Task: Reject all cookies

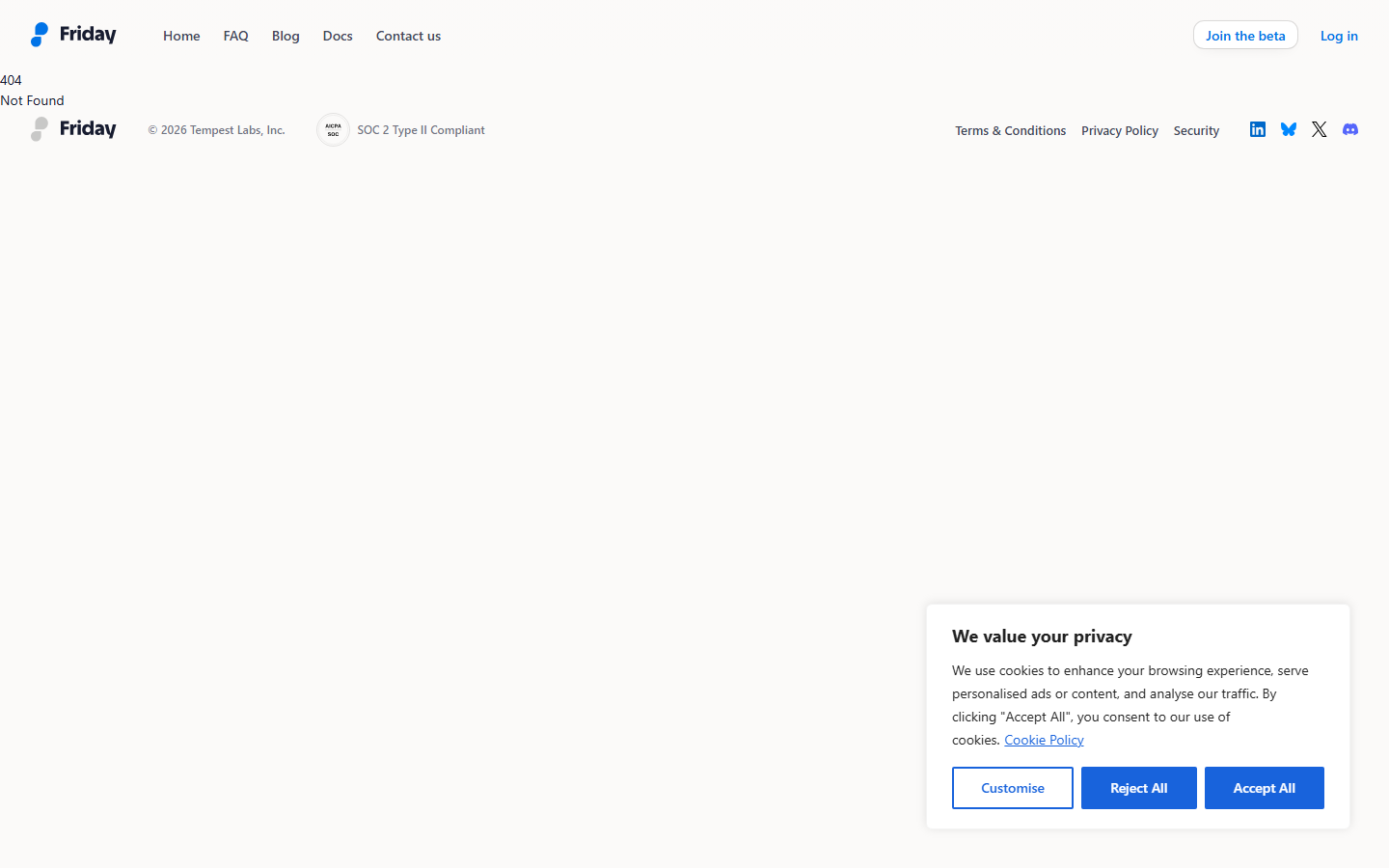Action: [1138, 788]
